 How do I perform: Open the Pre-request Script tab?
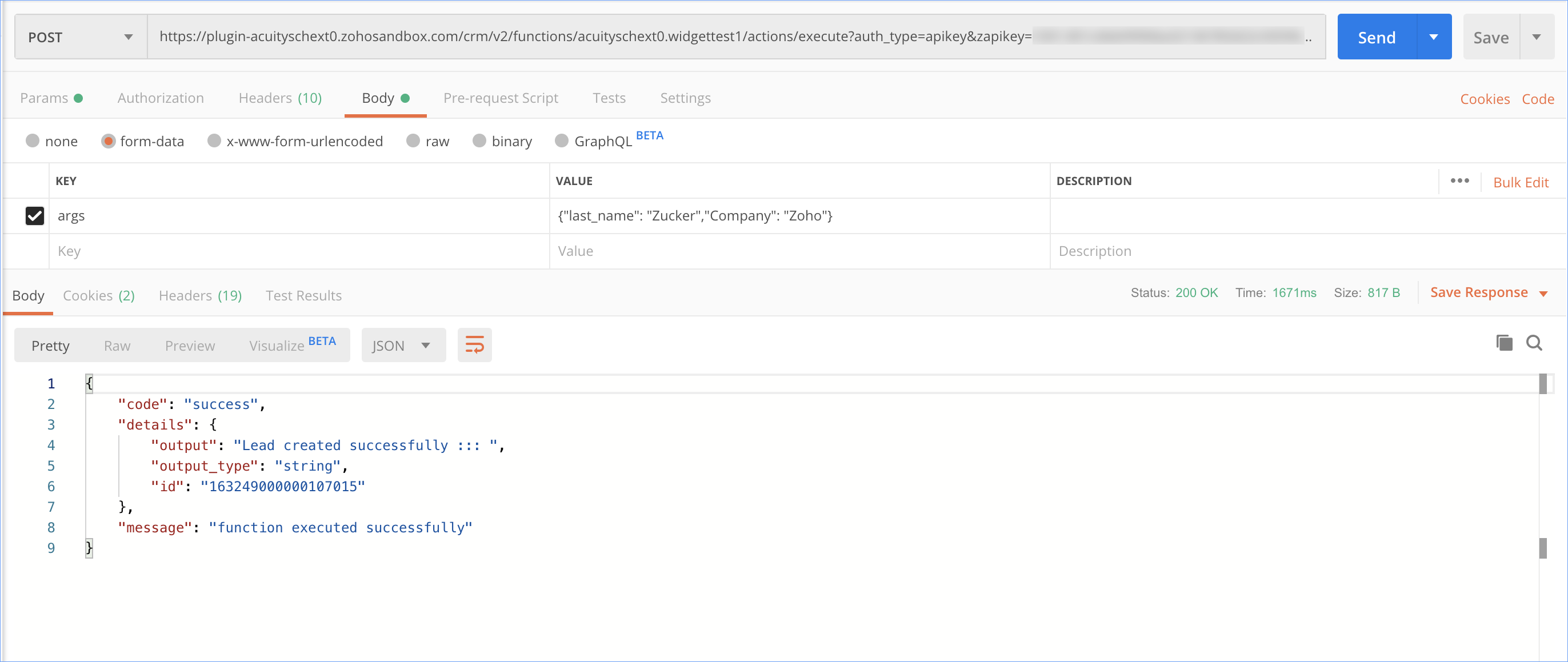click(501, 98)
